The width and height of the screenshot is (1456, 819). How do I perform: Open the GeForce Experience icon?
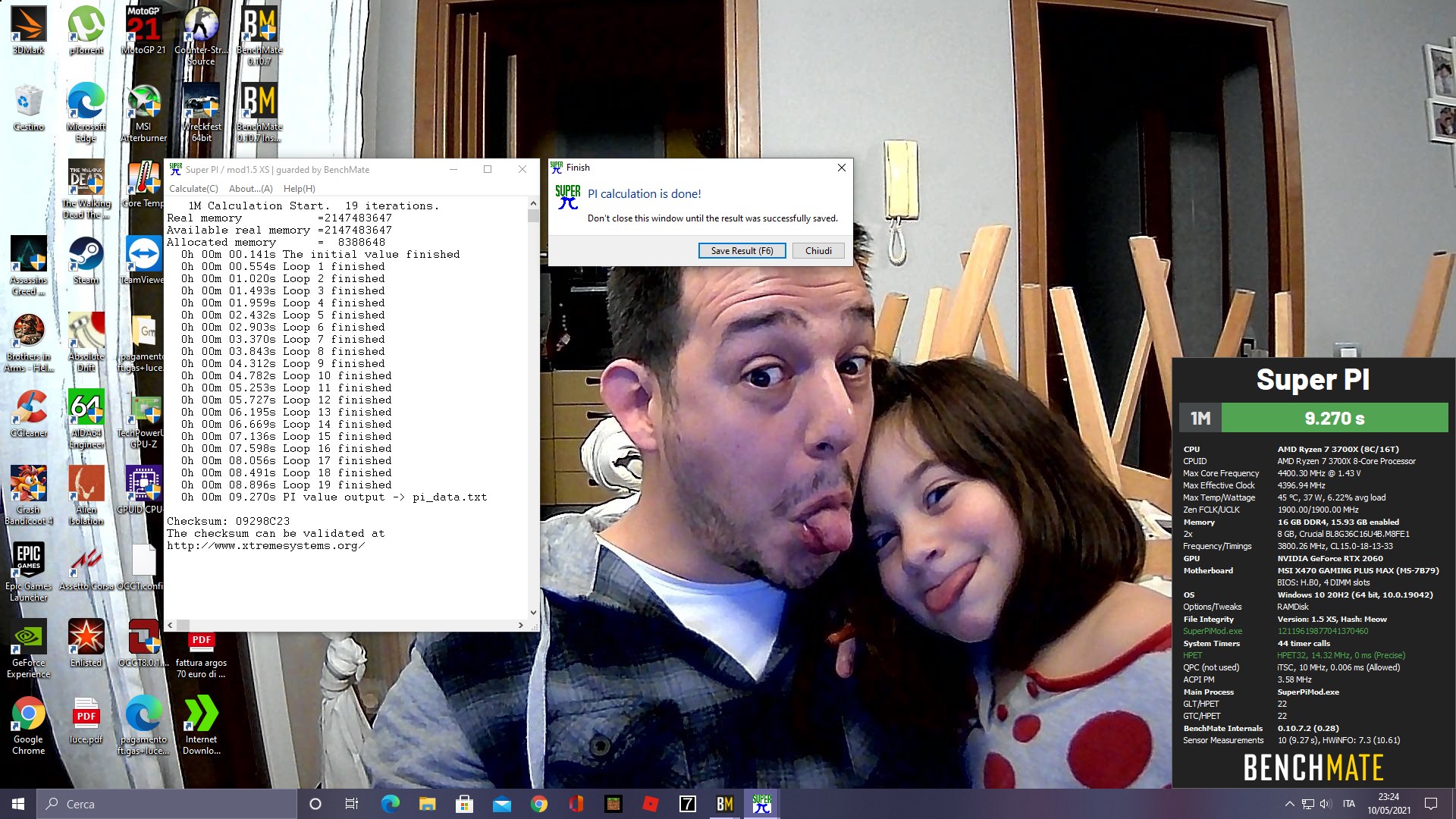click(x=29, y=648)
